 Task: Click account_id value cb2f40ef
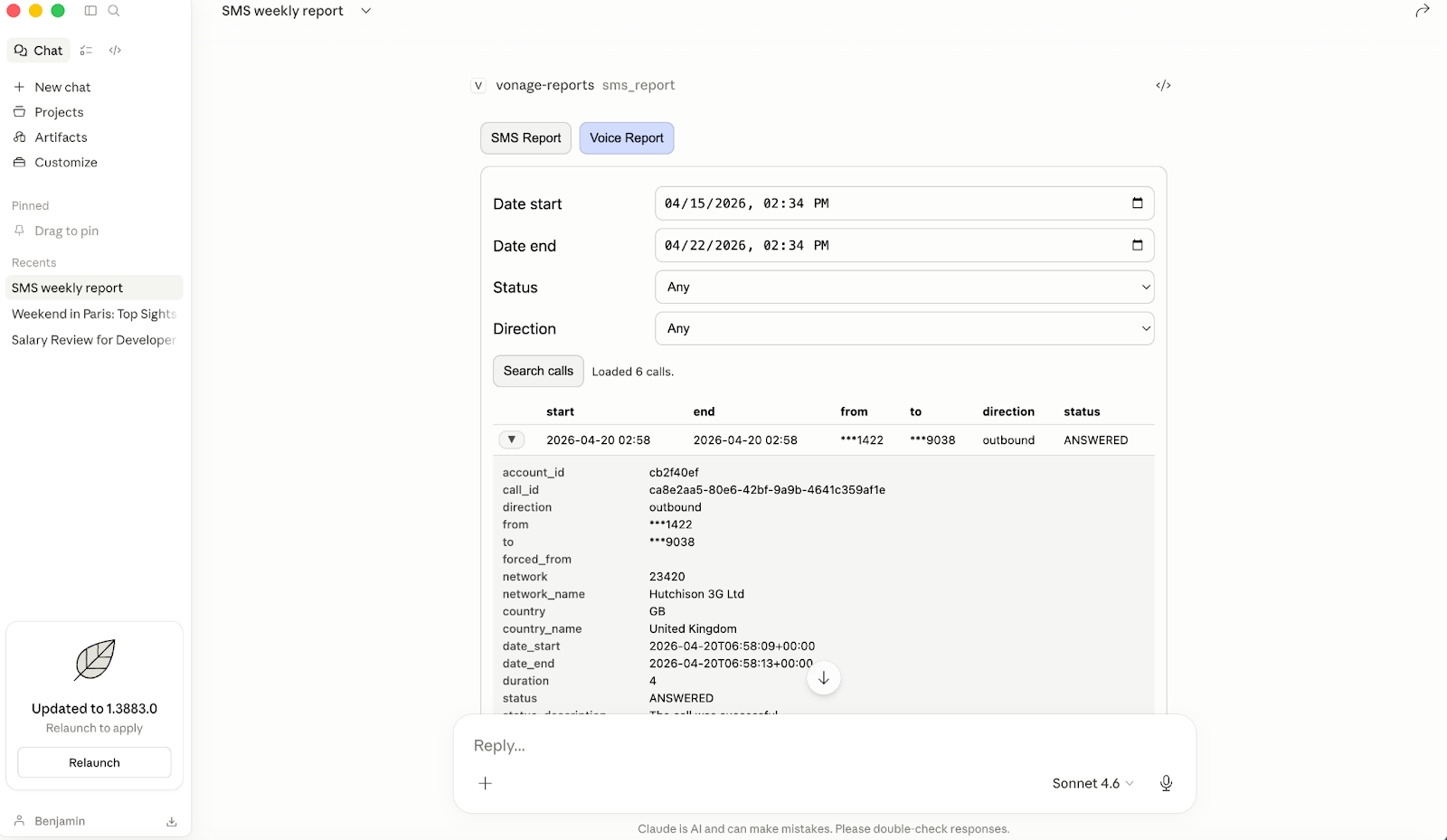click(674, 473)
